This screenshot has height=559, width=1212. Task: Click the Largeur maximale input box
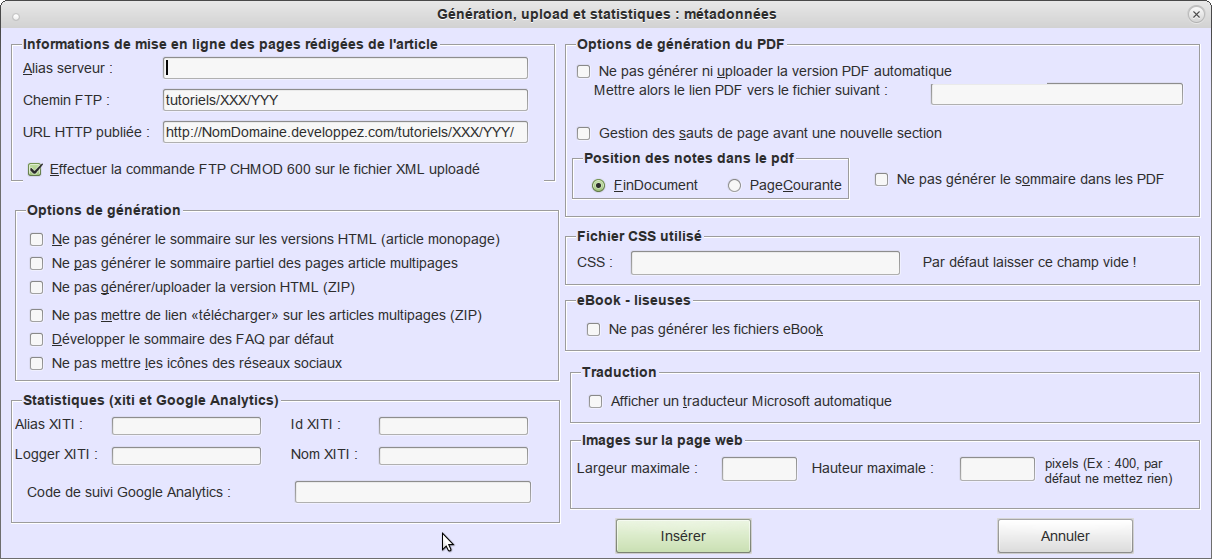[759, 468]
